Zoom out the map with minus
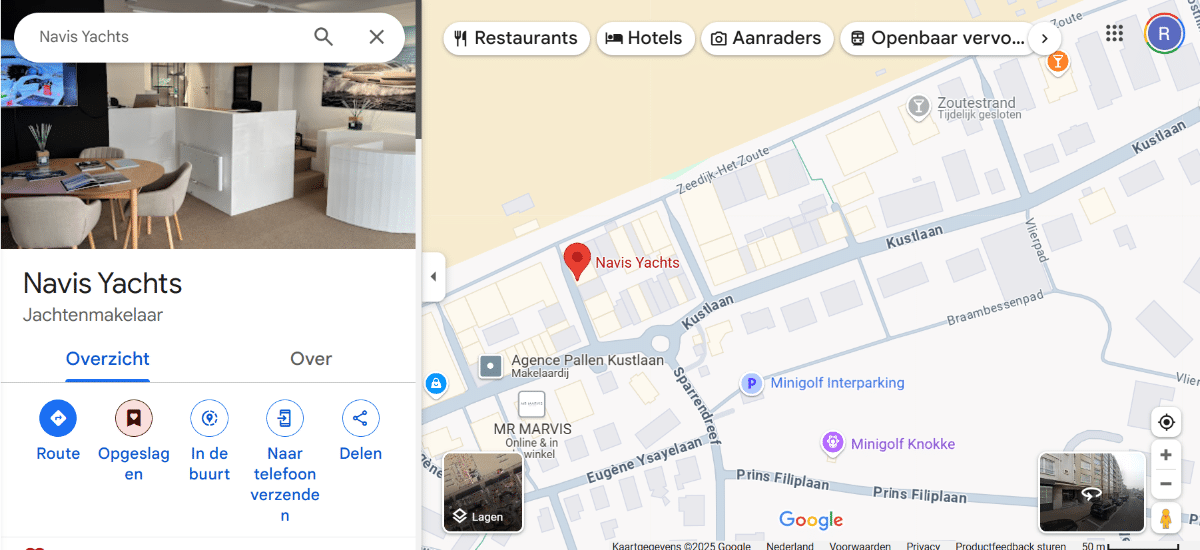 click(1166, 484)
